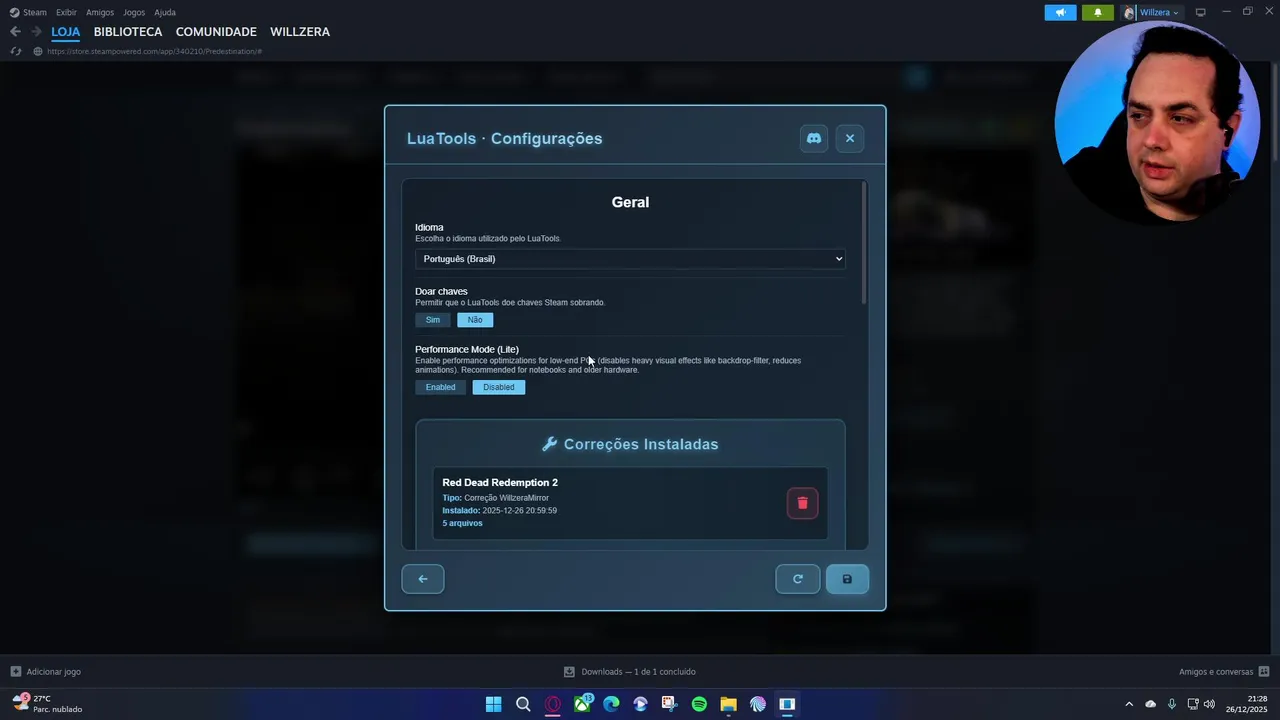Screen dimensions: 1280x720
Task: Reload the Steam store page
Action: [x=15, y=51]
